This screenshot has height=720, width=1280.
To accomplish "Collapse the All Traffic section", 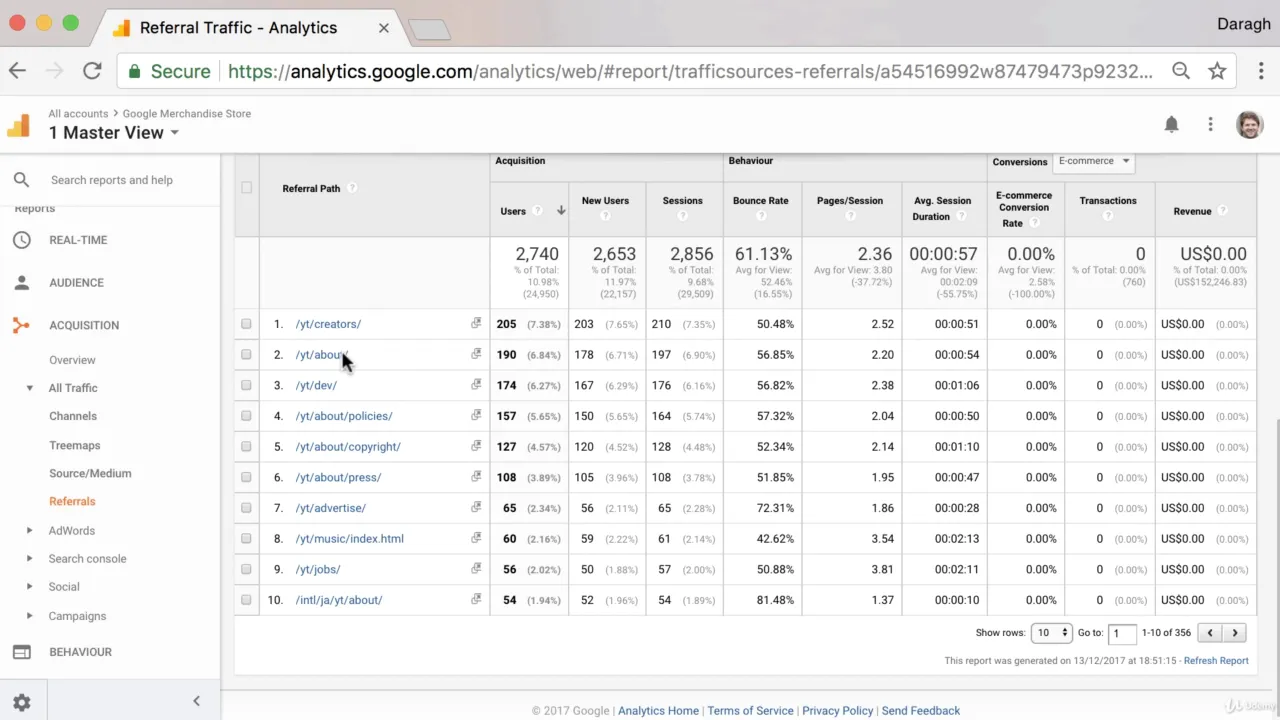I will coord(30,388).
